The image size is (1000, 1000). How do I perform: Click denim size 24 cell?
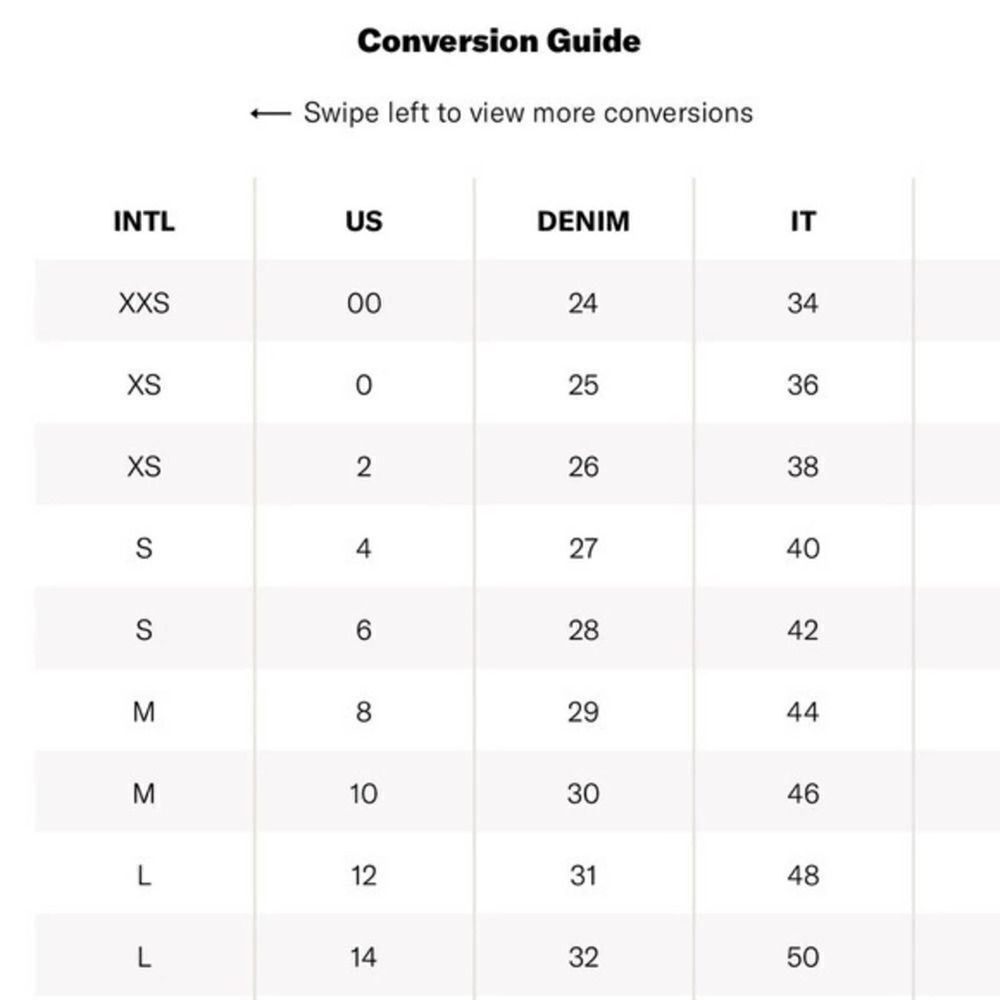coord(583,303)
